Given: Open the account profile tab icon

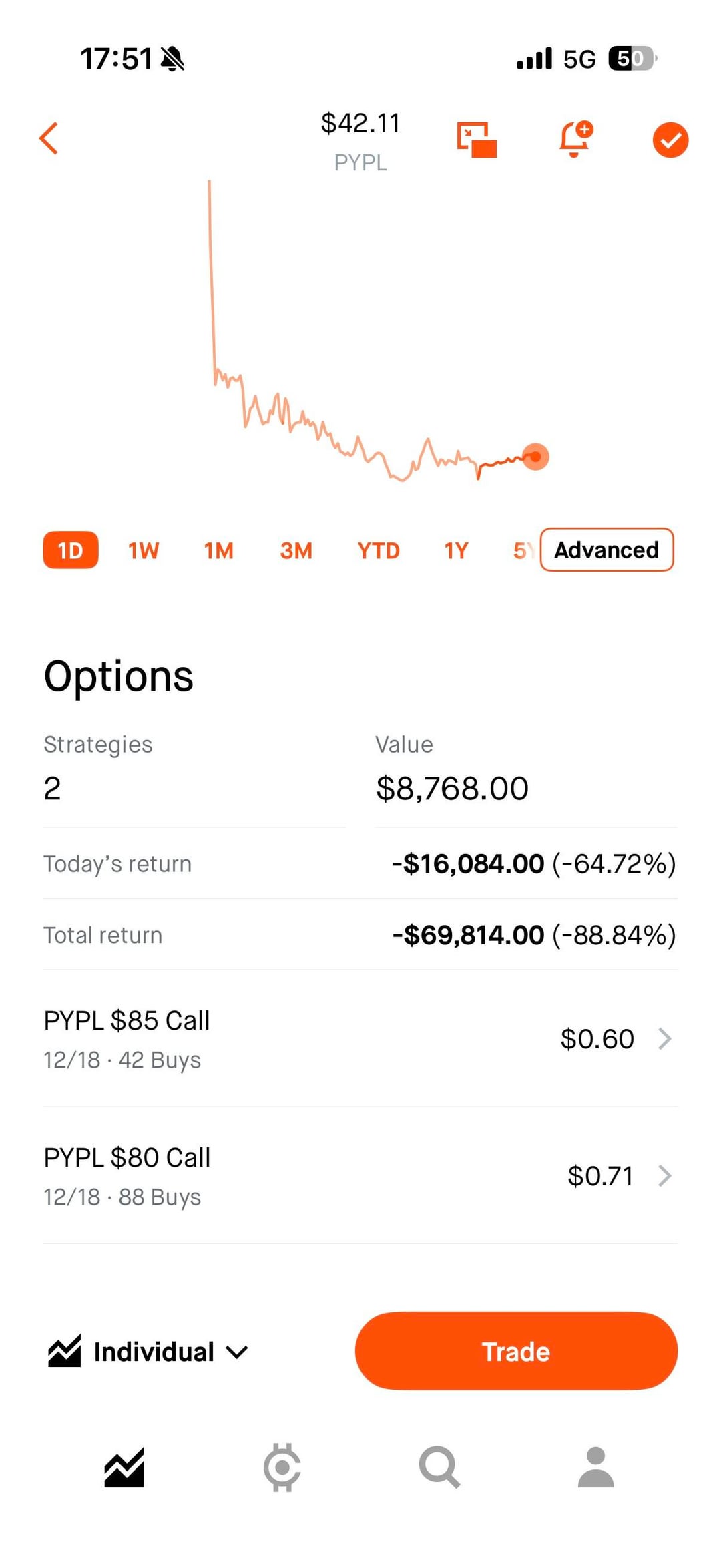Looking at the screenshot, I should tap(595, 1467).
